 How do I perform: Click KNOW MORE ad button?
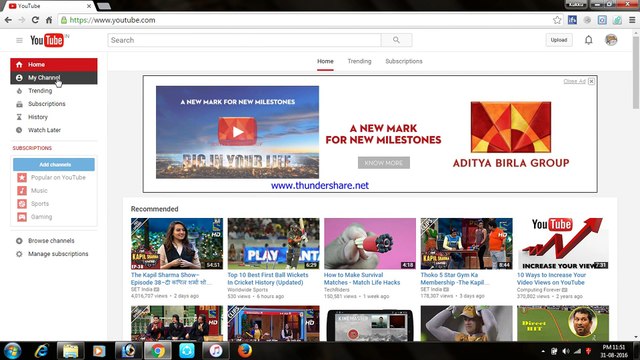(x=384, y=163)
